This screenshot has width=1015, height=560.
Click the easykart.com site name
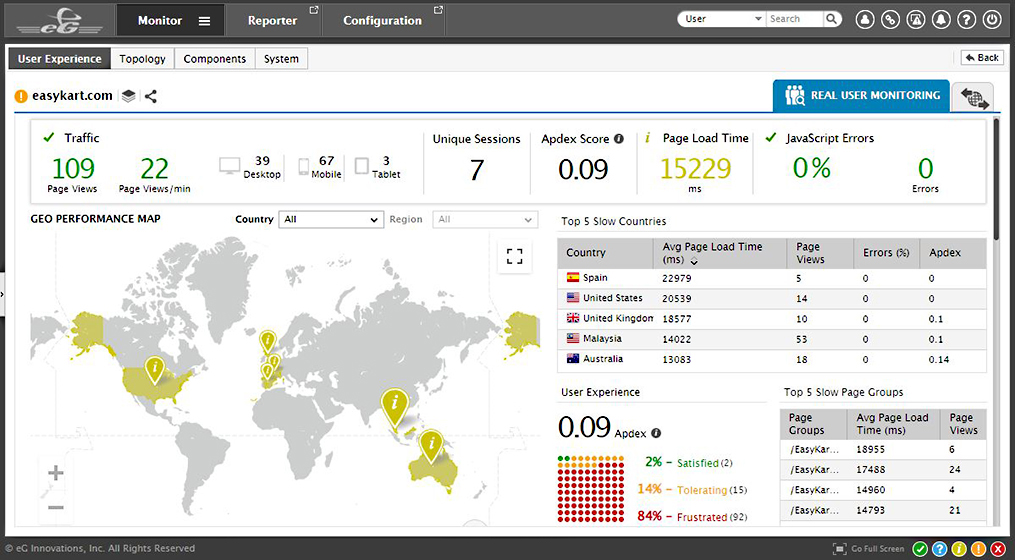tap(72, 96)
